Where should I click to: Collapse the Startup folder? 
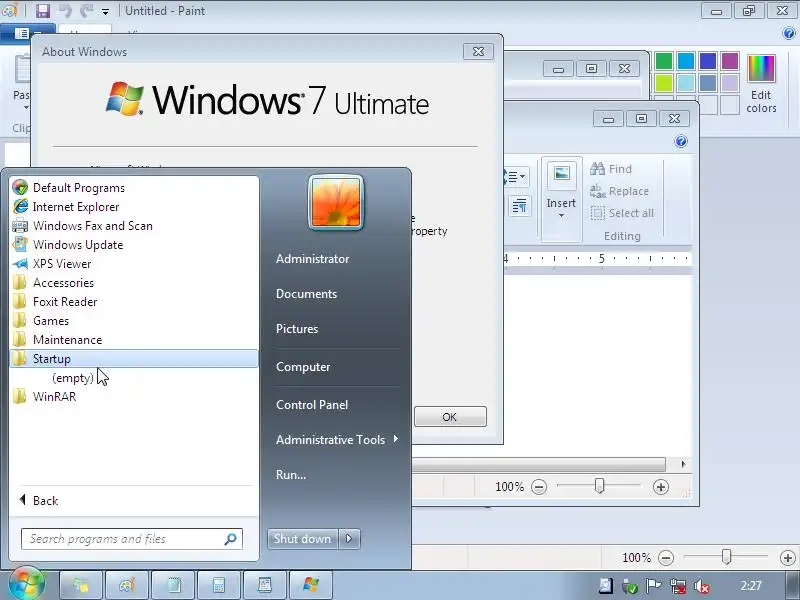click(x=134, y=359)
